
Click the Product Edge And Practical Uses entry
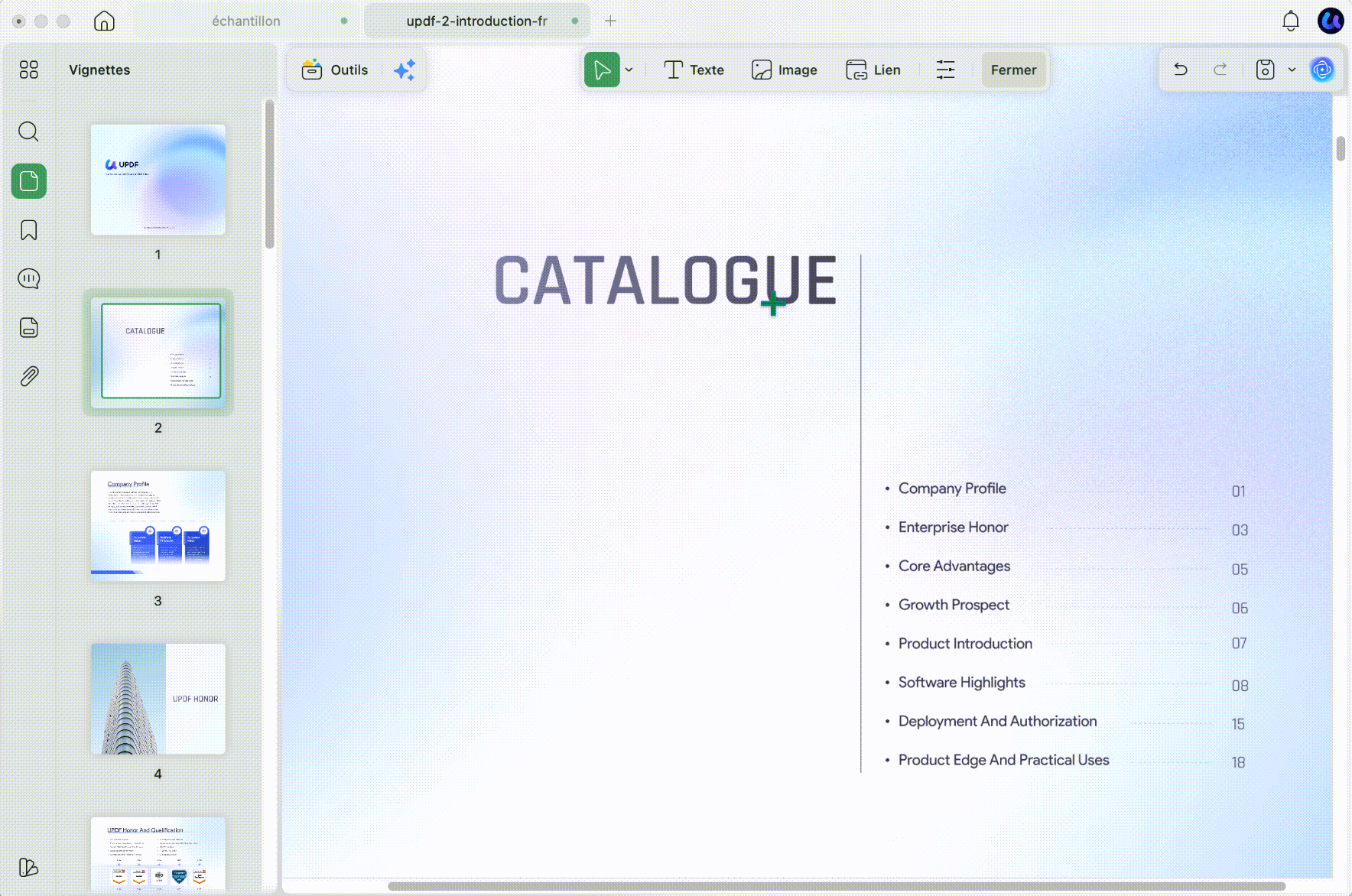point(1003,760)
